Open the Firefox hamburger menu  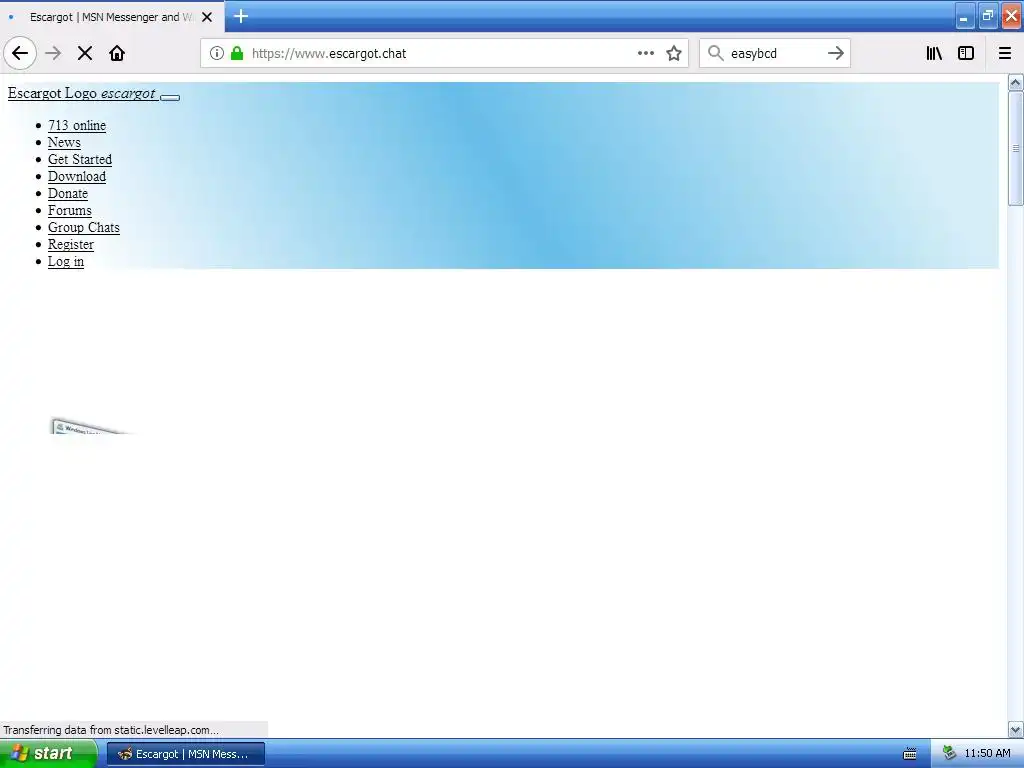click(x=1004, y=53)
